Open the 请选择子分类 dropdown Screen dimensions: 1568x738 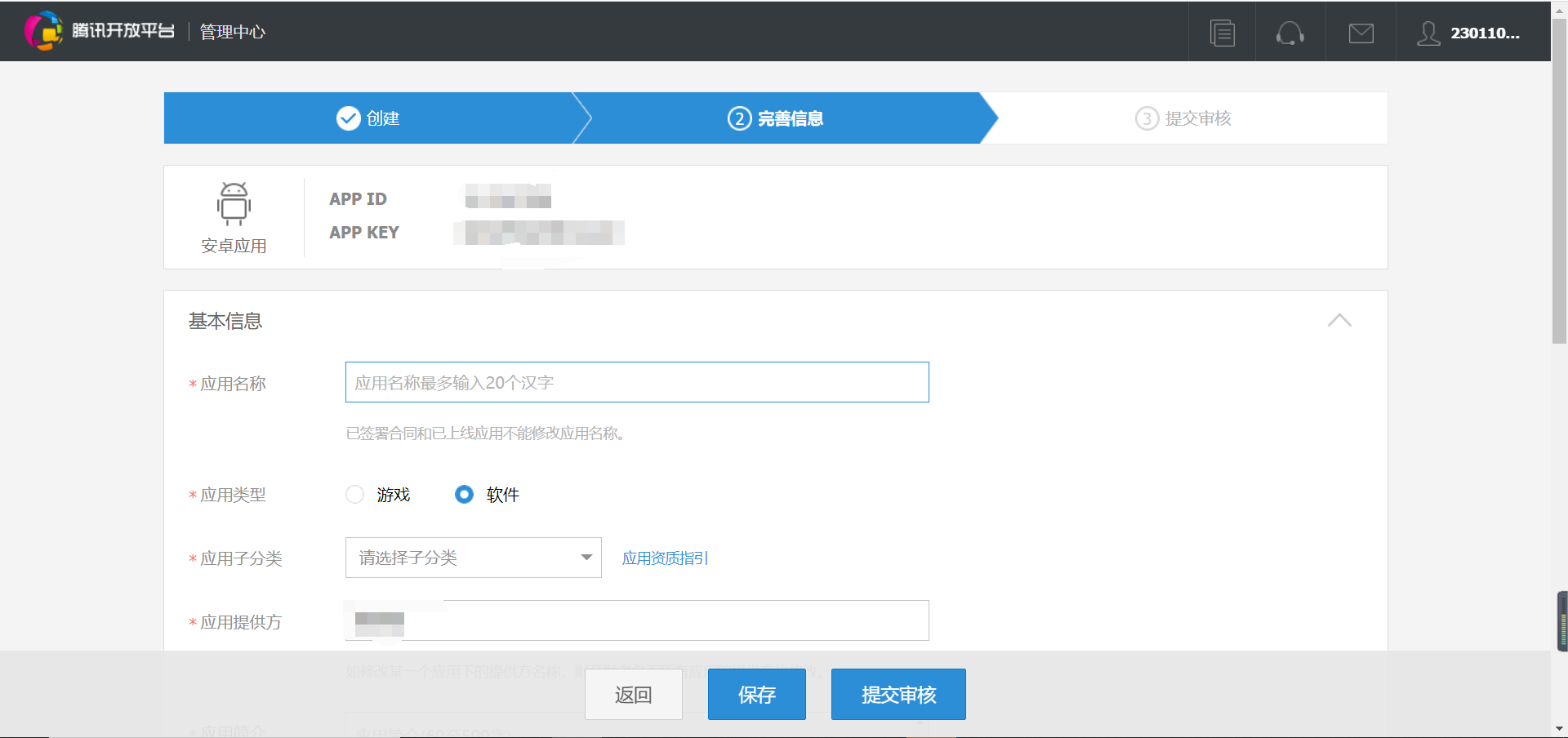pyautogui.click(x=473, y=558)
